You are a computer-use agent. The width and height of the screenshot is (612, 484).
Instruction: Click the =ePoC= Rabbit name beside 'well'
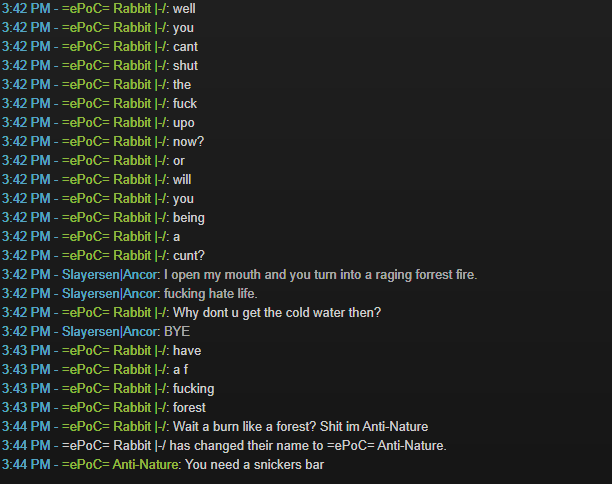115,9
